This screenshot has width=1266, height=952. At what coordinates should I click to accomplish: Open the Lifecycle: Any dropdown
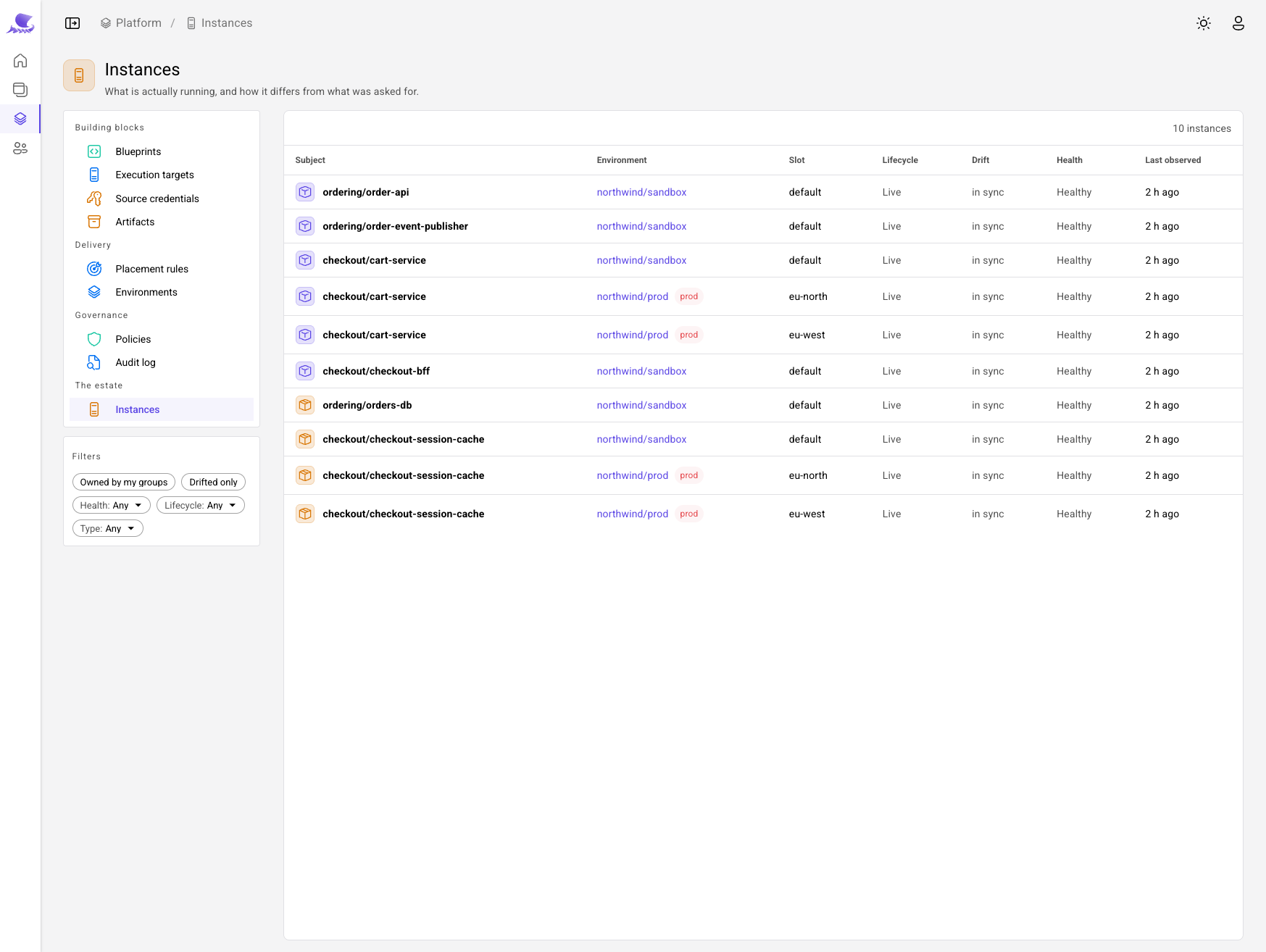click(201, 505)
